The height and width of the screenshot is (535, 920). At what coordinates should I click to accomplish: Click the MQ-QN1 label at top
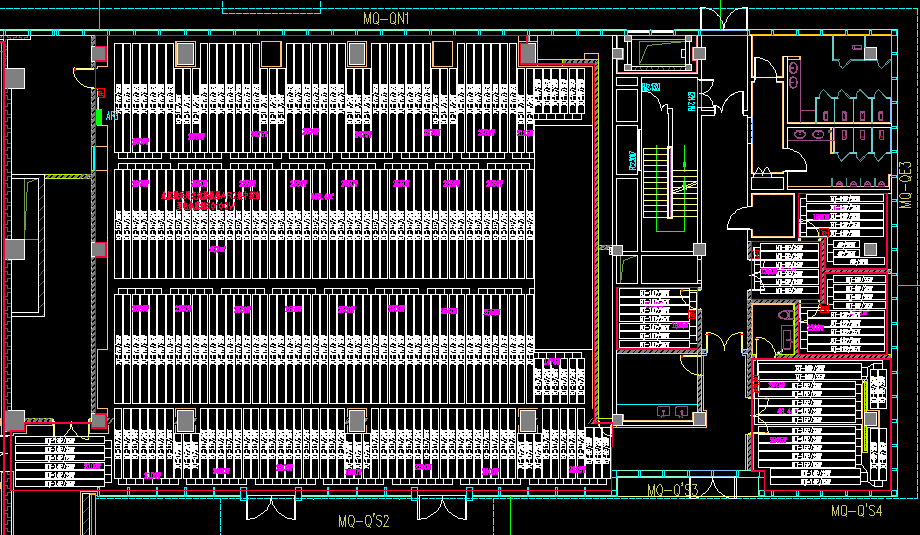[388, 19]
